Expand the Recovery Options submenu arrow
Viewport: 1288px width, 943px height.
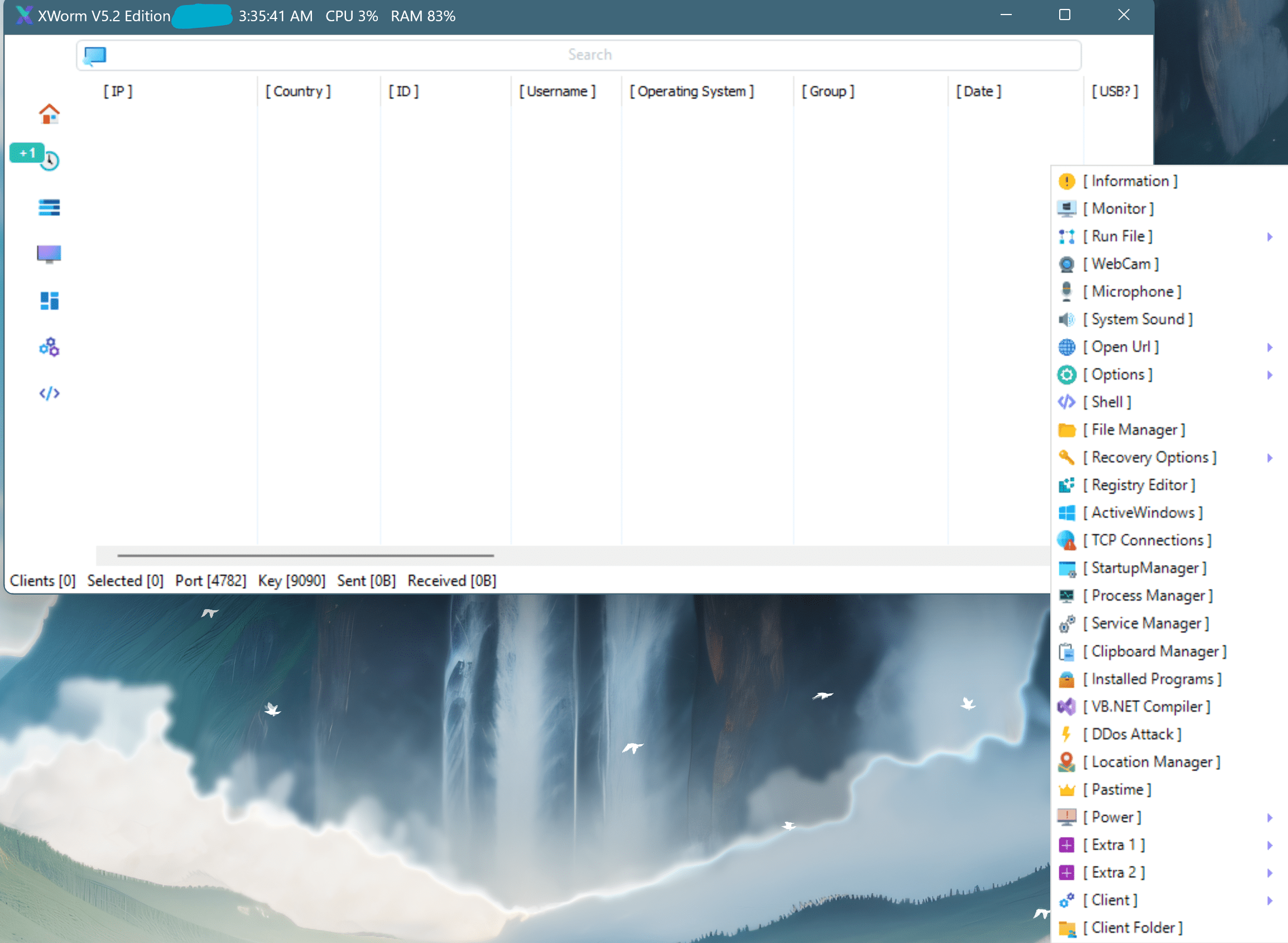(x=1270, y=458)
